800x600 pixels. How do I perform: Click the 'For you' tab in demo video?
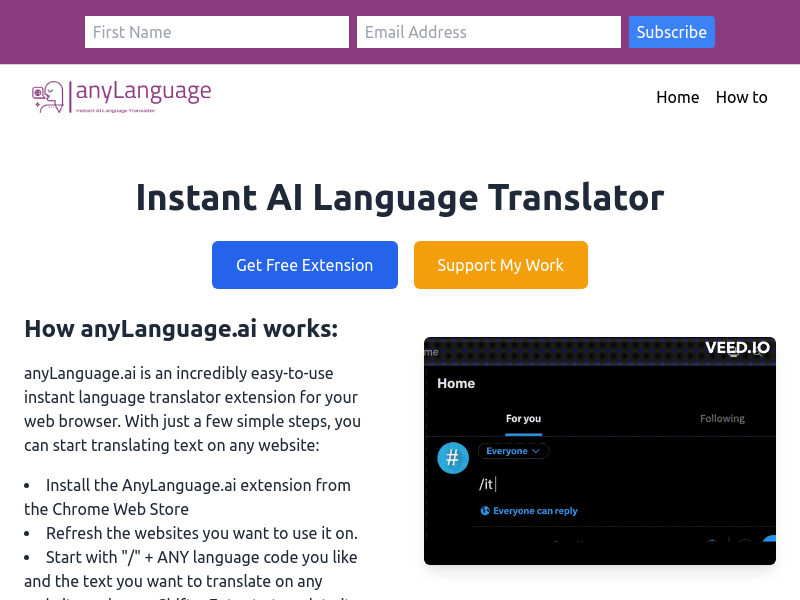[x=523, y=418]
